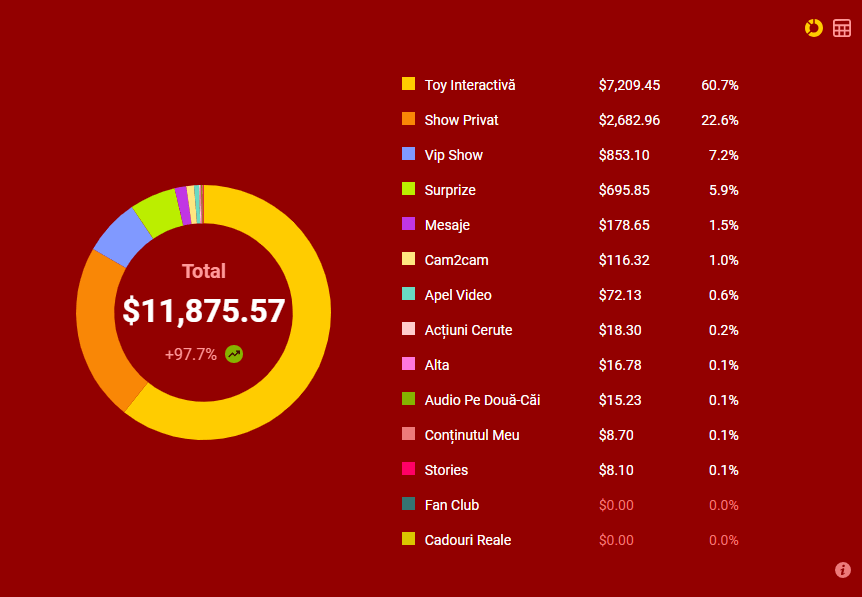This screenshot has height=597, width=862.
Task: Click the Stories legend label
Action: pyautogui.click(x=446, y=470)
